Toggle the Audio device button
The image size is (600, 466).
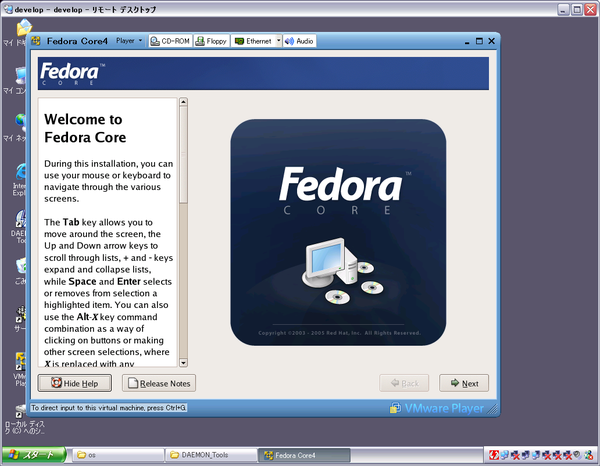[x=300, y=41]
